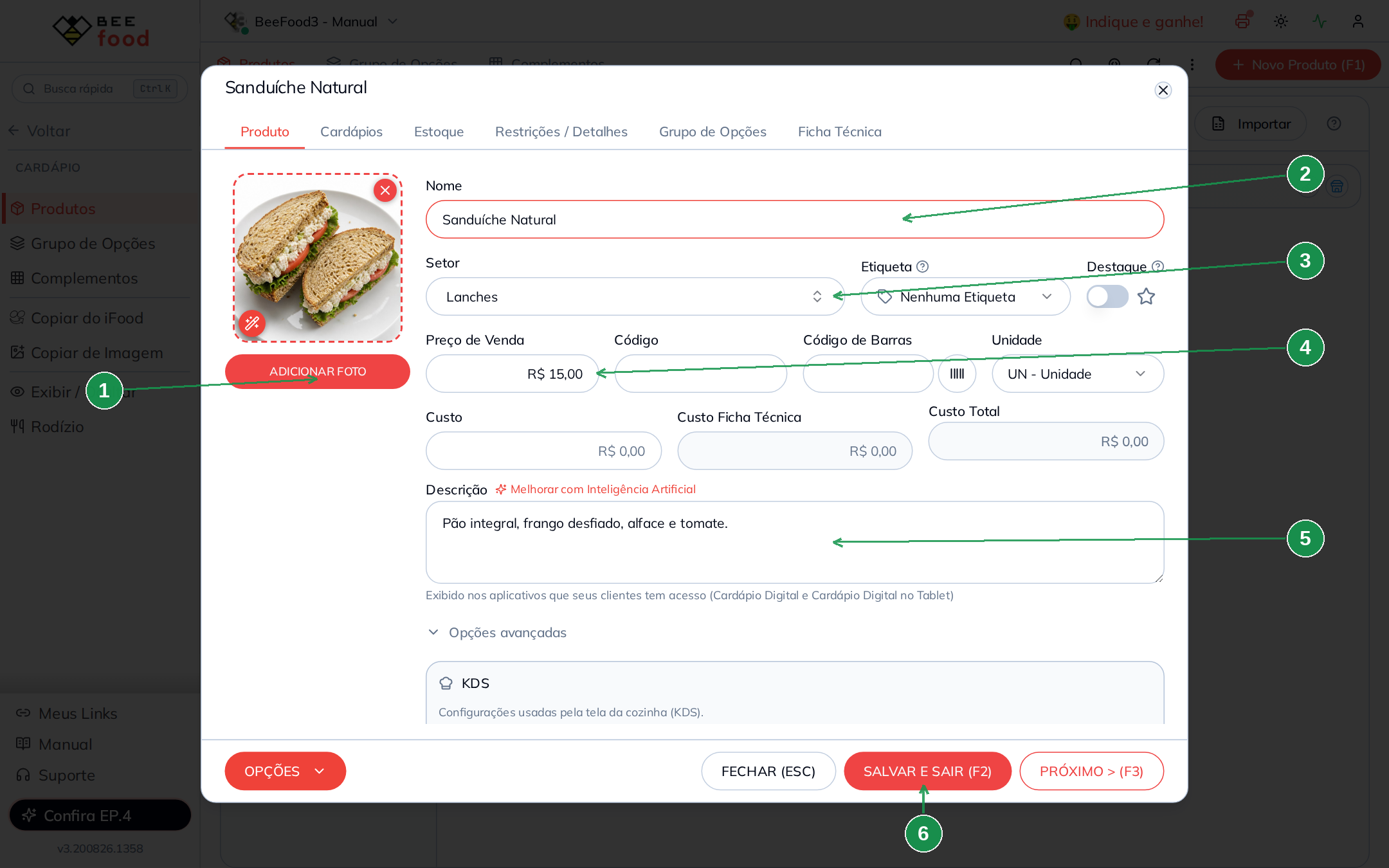Image resolution: width=1389 pixels, height=868 pixels.
Task: Click the Destaque star icon
Action: point(1146,296)
